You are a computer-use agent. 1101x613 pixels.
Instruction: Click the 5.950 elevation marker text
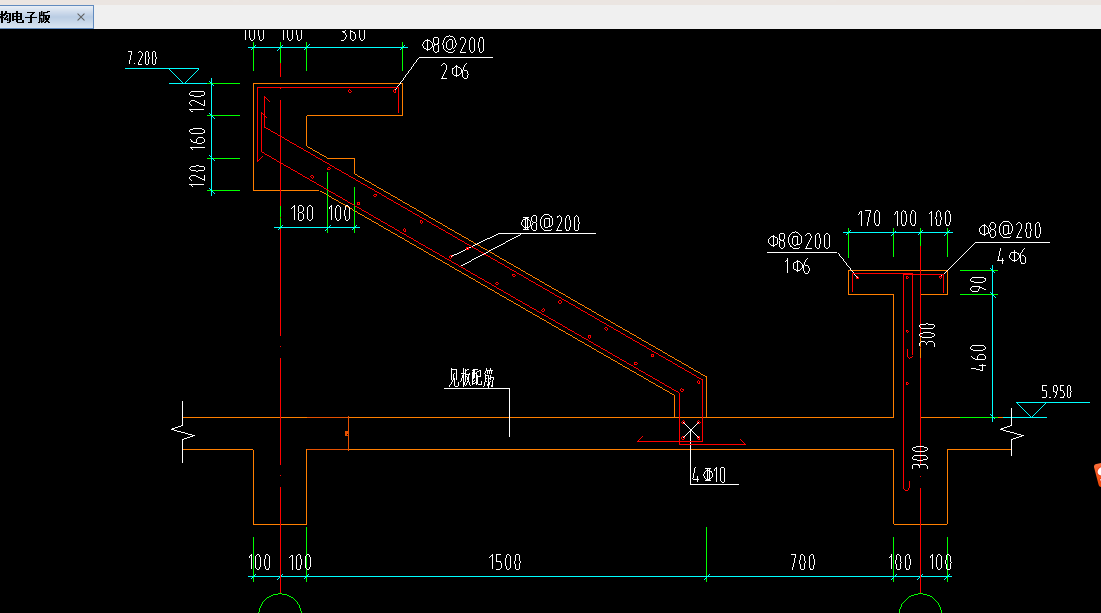coord(1056,392)
